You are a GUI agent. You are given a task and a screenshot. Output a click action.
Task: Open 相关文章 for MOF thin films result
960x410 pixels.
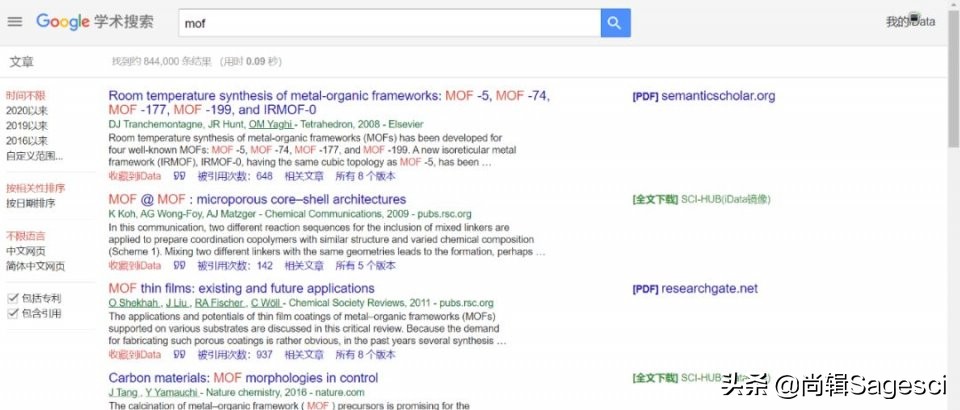pos(304,355)
